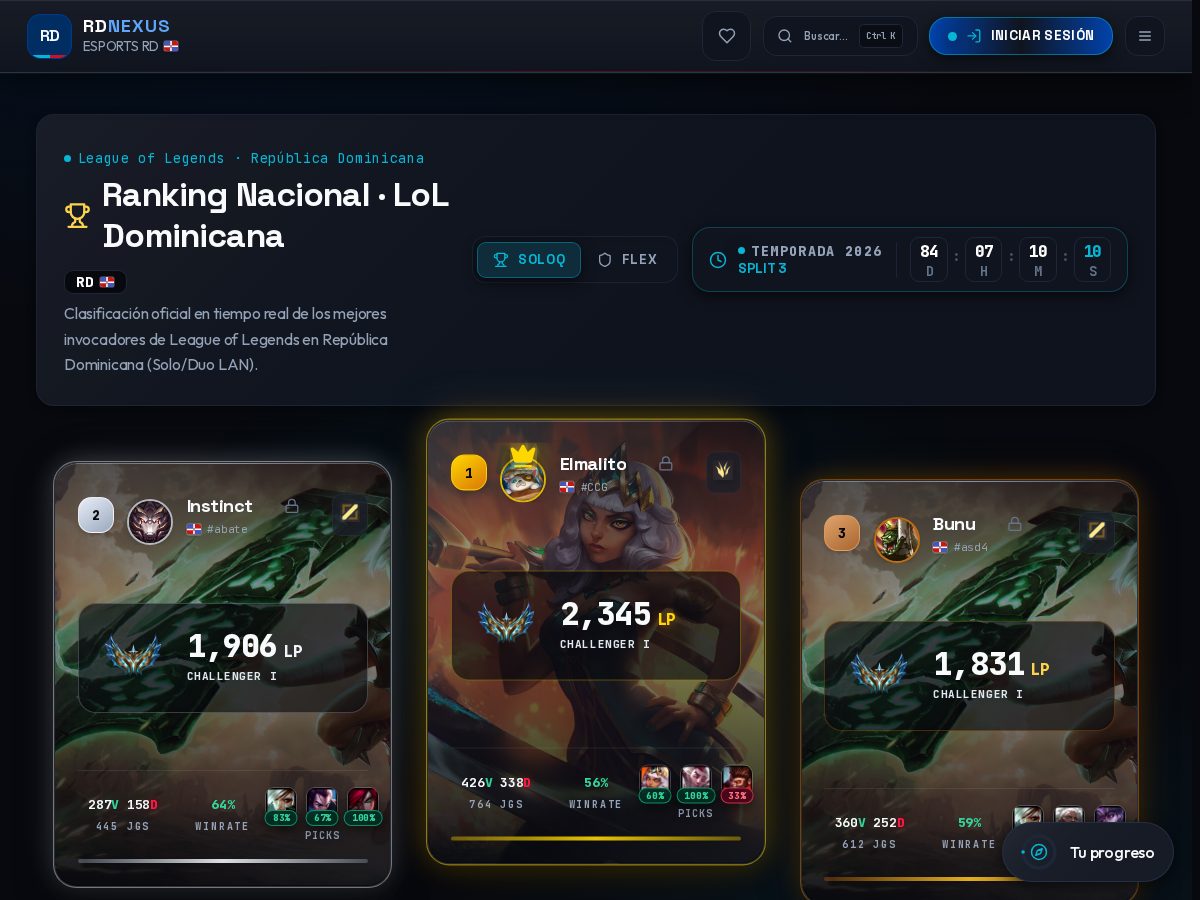Click the progress bar under Elmalito's stats
Screen dimensions: 1200x900
(x=596, y=838)
